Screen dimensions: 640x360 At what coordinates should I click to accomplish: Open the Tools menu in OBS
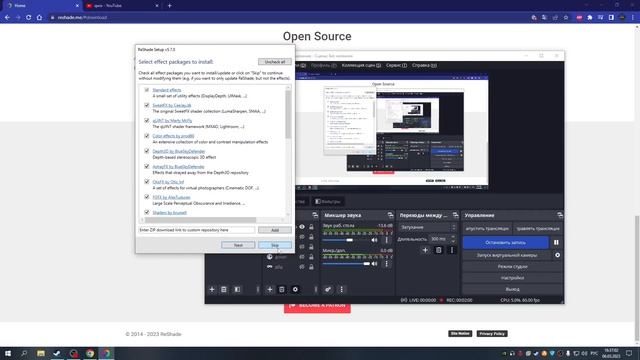click(x=396, y=65)
